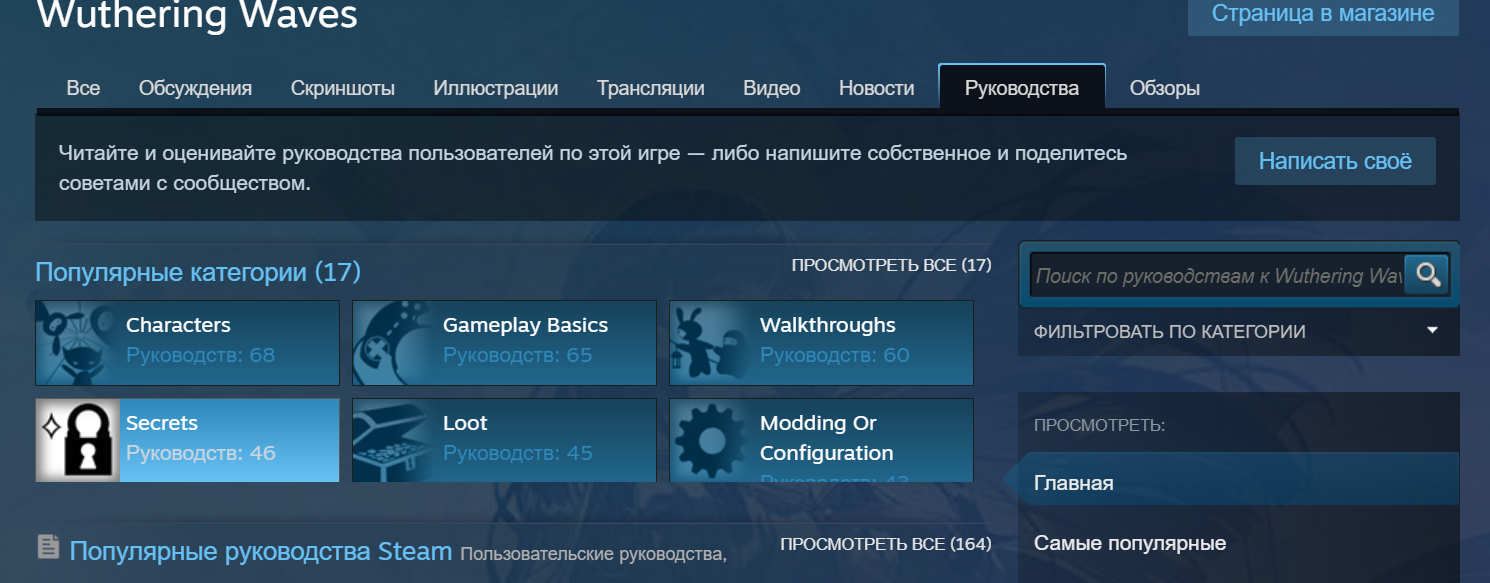Click the magnifying glass search icon
1490x583 pixels.
click(x=1426, y=275)
